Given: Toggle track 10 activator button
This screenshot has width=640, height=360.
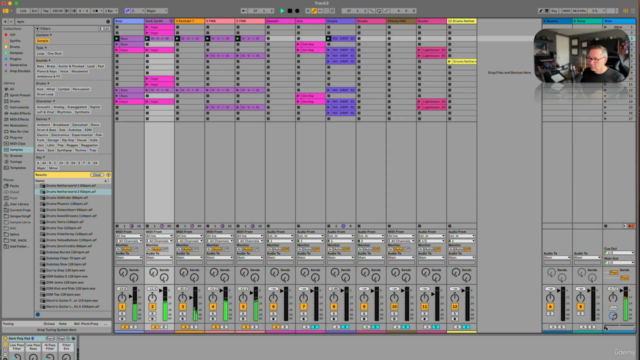Looking at the screenshot, I should [x=394, y=307].
